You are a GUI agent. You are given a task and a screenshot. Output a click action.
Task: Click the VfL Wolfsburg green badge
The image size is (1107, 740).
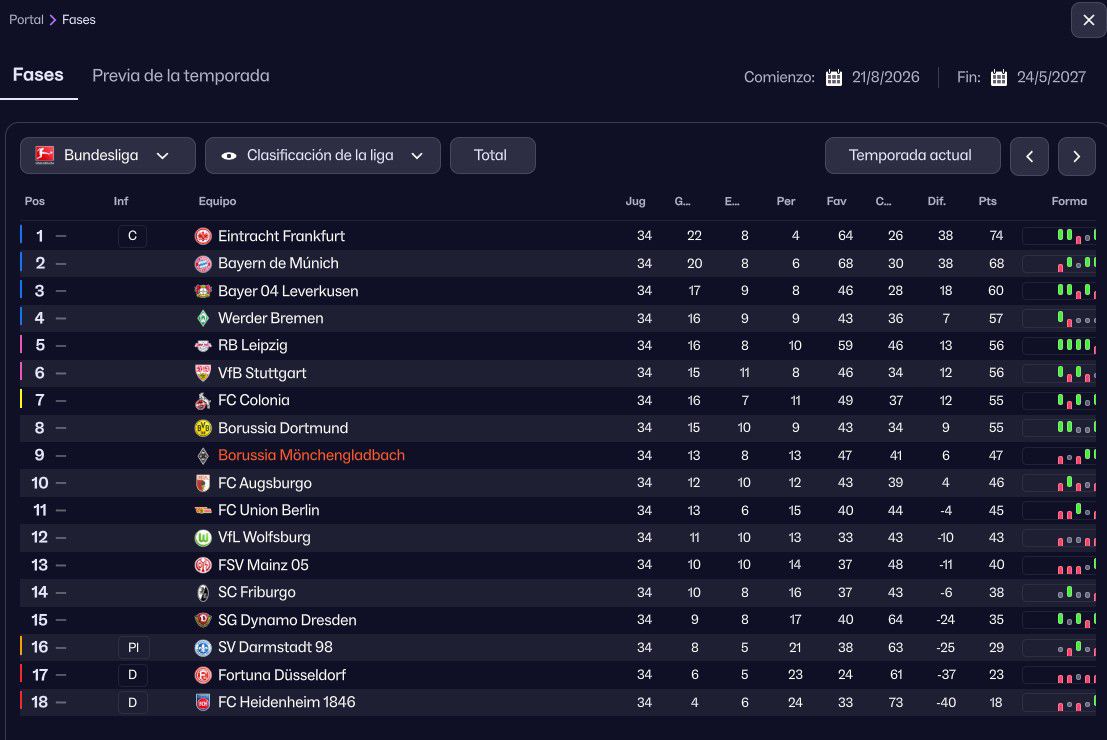coord(203,538)
